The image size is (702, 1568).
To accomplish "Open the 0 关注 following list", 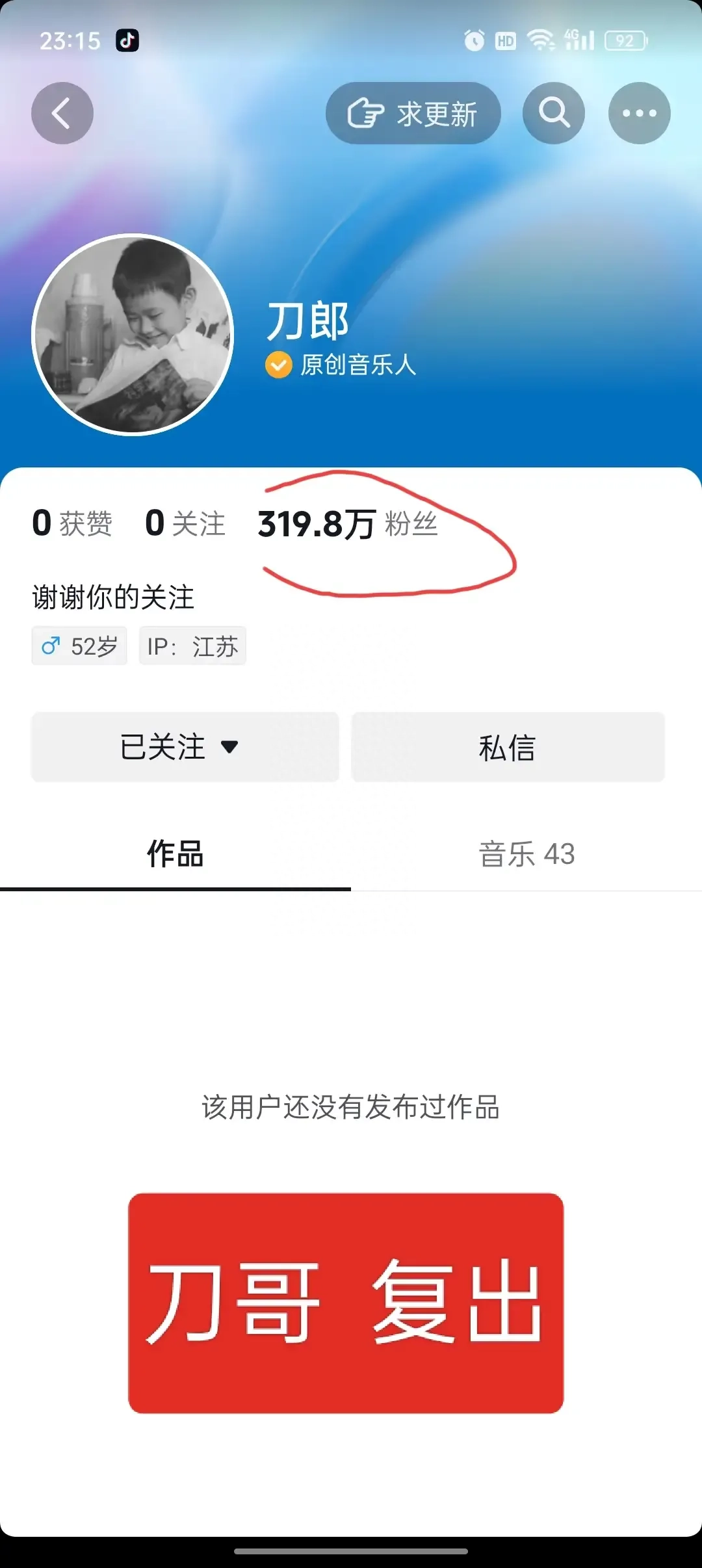I will 185,524.
